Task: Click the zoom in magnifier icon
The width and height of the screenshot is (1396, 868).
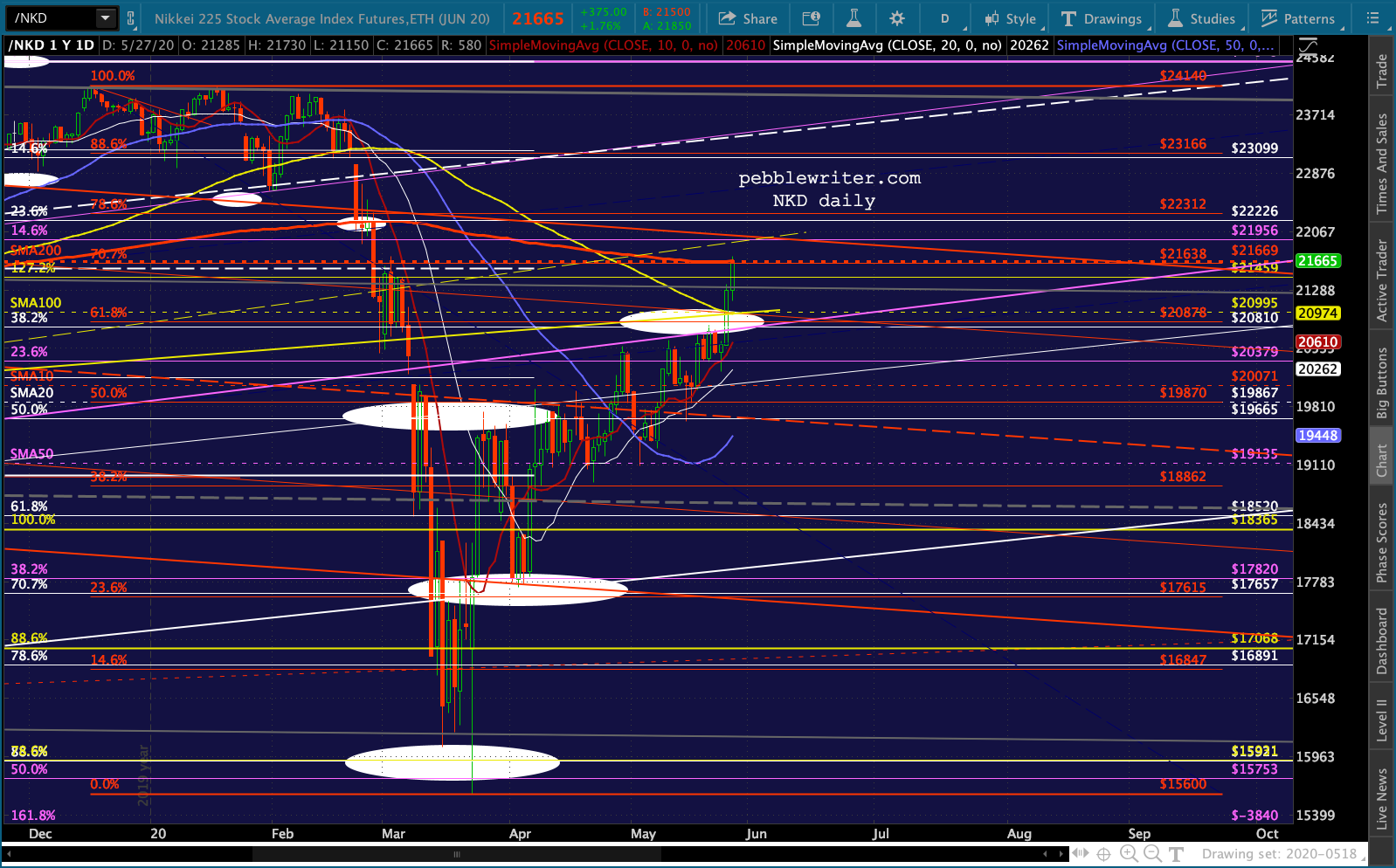Action: click(1129, 854)
